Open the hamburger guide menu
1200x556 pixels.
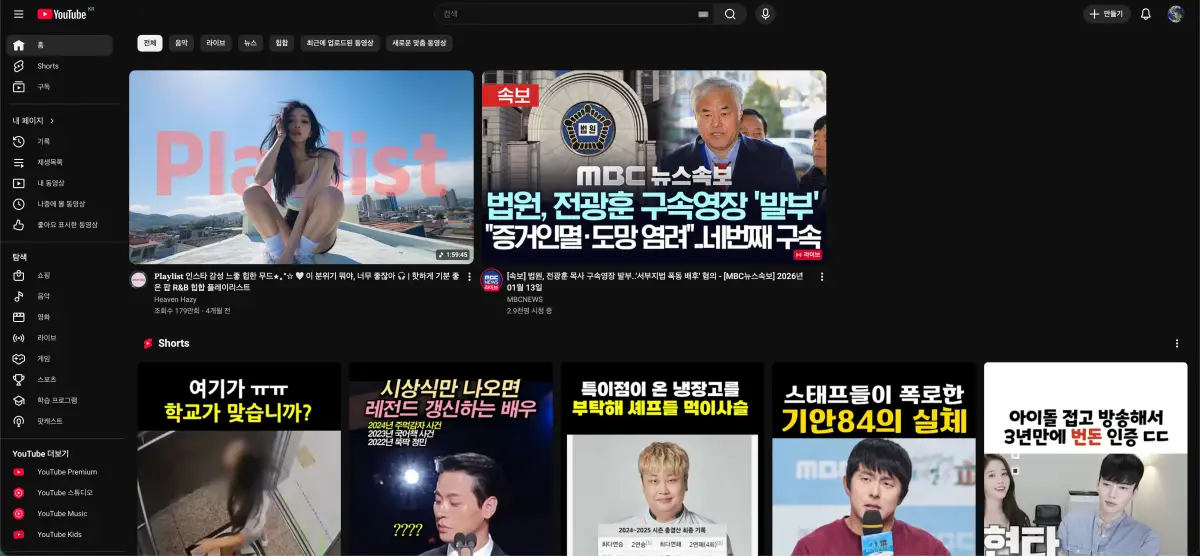(18, 14)
